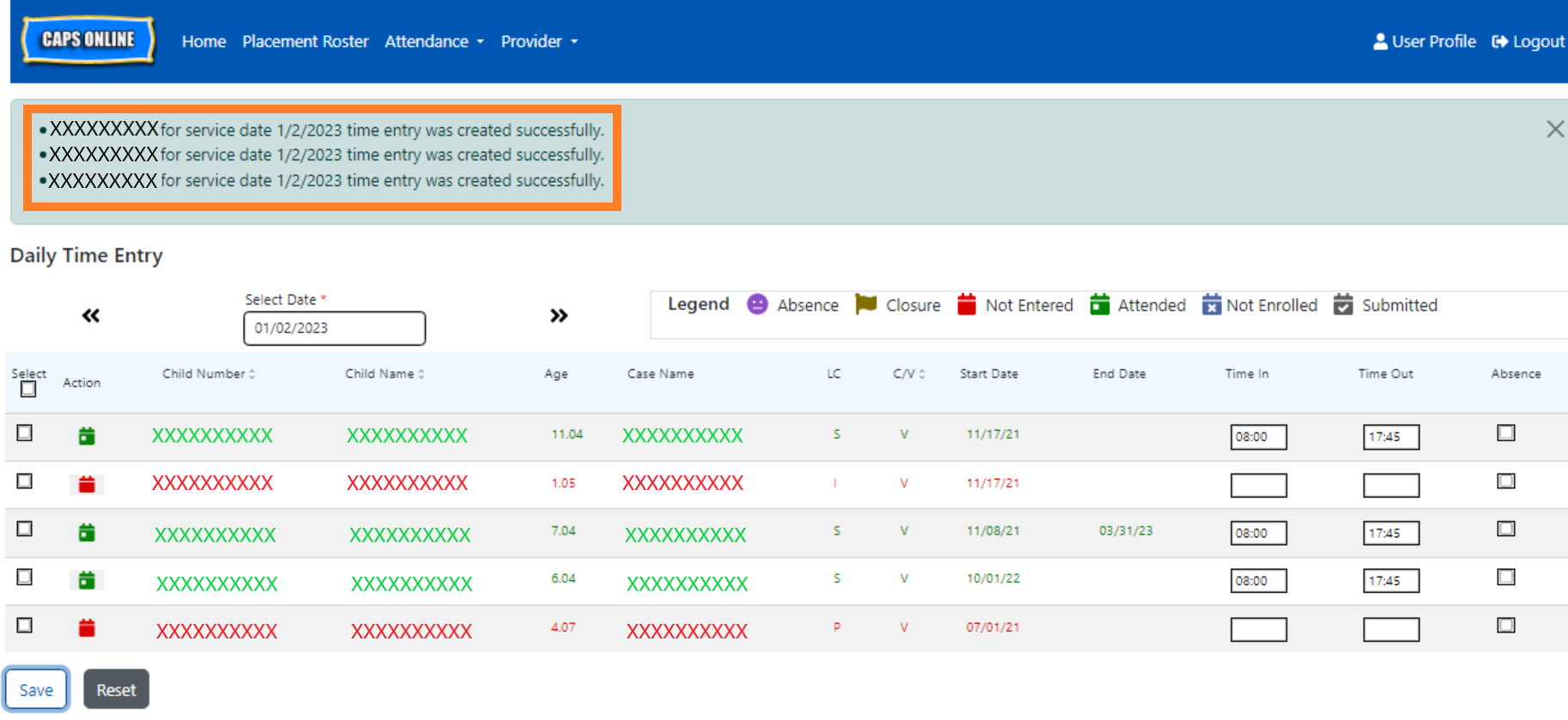1568x720 pixels.
Task: Edit Time In field for age 11.04 row
Action: click(x=1258, y=437)
